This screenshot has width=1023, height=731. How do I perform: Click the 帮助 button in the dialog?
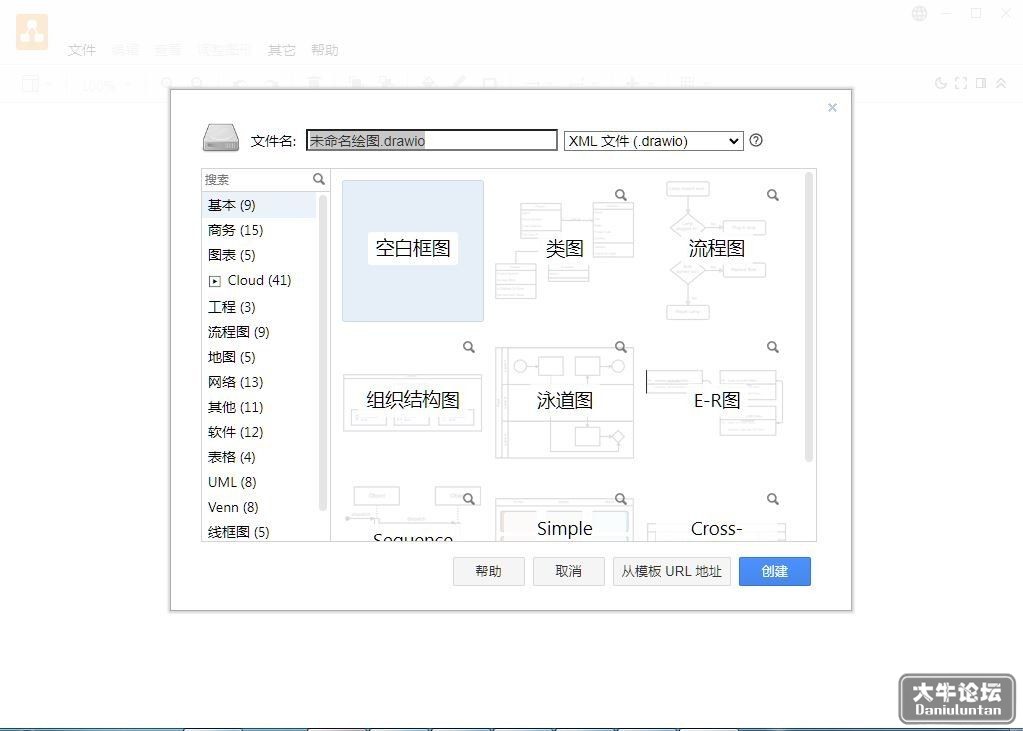point(489,571)
